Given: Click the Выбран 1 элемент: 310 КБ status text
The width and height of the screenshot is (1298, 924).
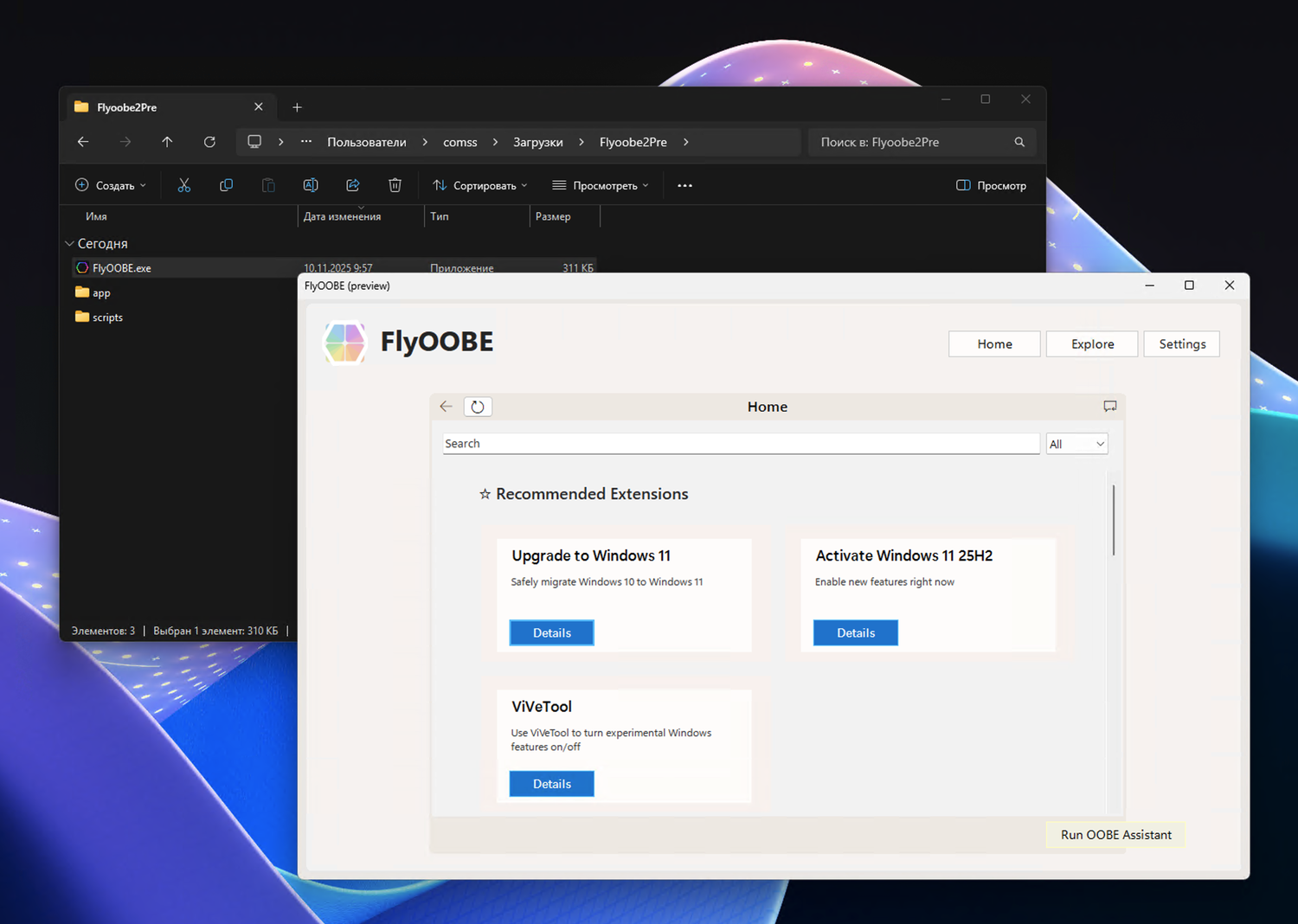Looking at the screenshot, I should click(215, 631).
